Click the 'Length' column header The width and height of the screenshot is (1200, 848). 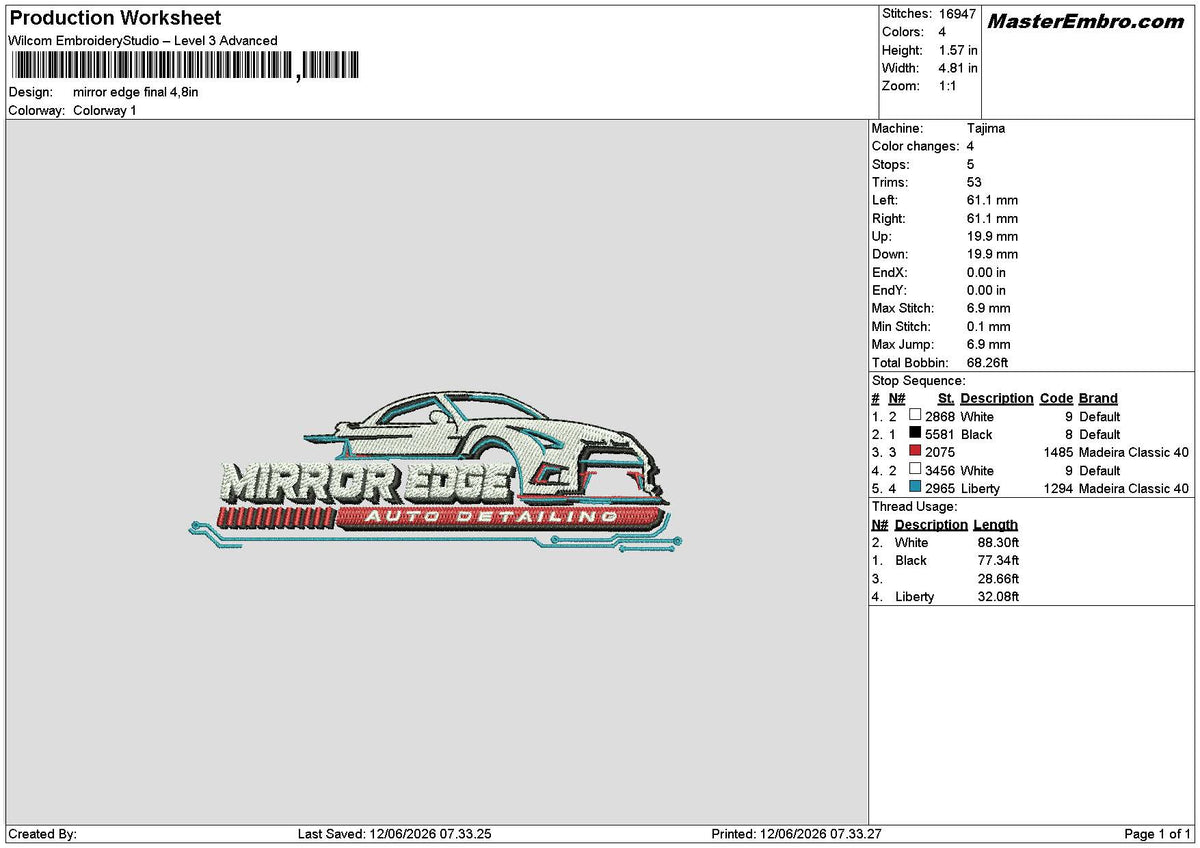point(995,524)
